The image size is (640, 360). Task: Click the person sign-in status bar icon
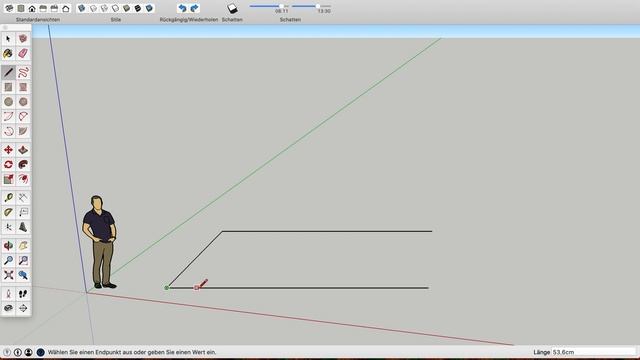28,352
